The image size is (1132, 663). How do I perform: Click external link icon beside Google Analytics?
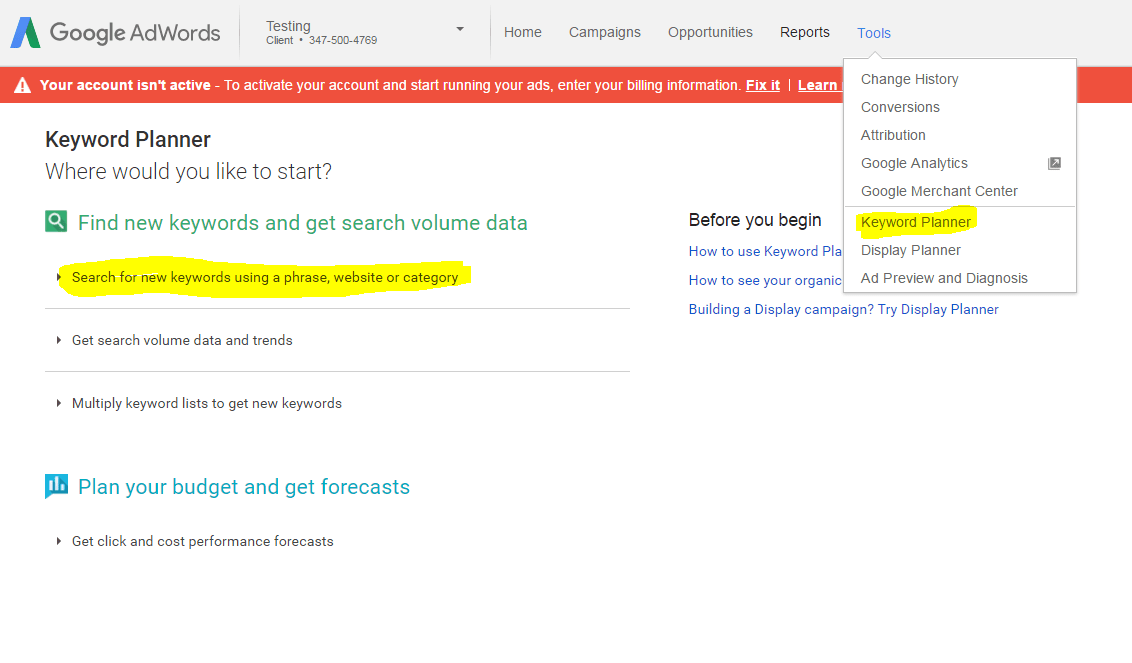tap(1054, 163)
